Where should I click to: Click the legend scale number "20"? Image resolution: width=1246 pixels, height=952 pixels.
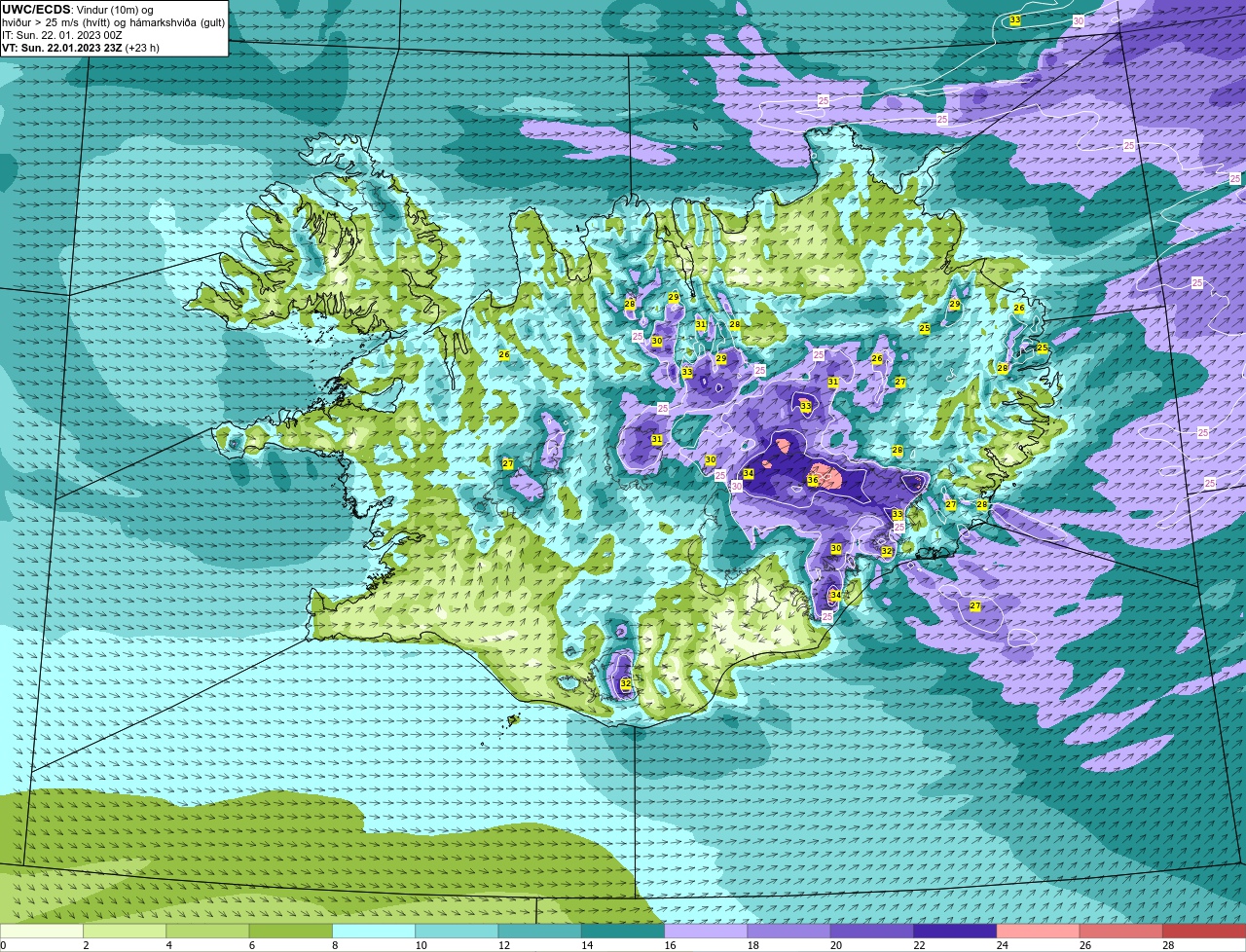click(836, 945)
